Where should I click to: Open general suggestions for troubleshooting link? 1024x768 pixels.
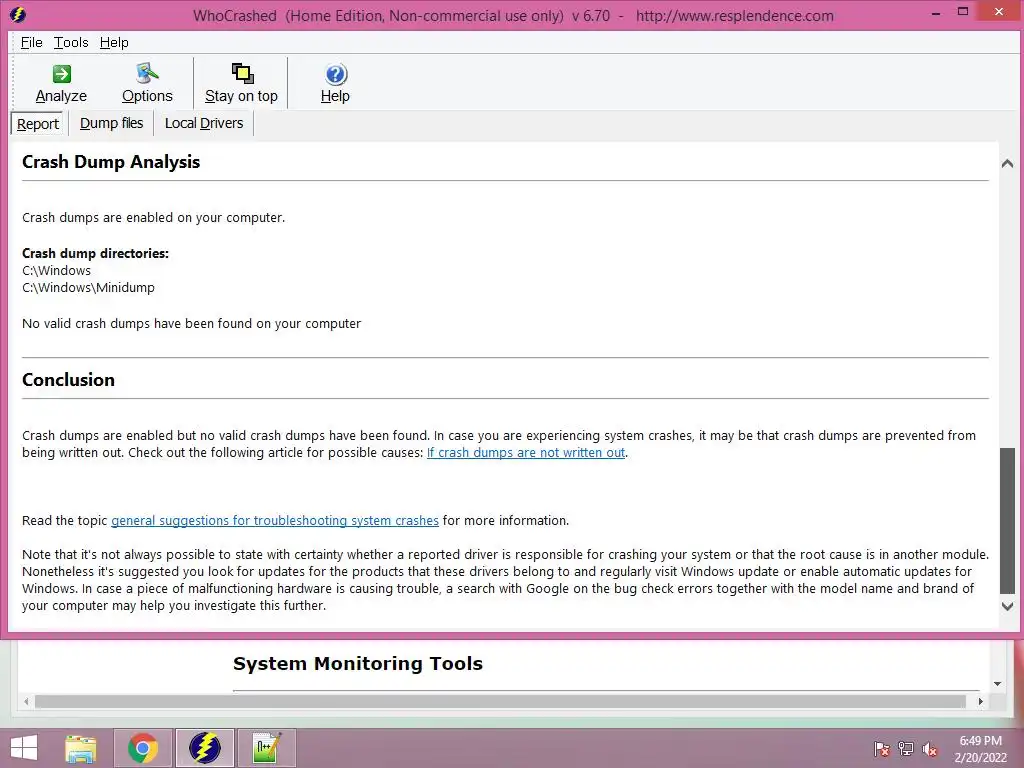tap(275, 520)
